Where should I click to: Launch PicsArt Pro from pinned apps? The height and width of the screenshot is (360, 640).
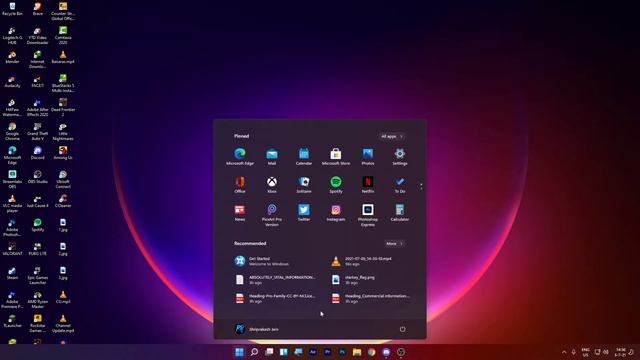pos(272,215)
